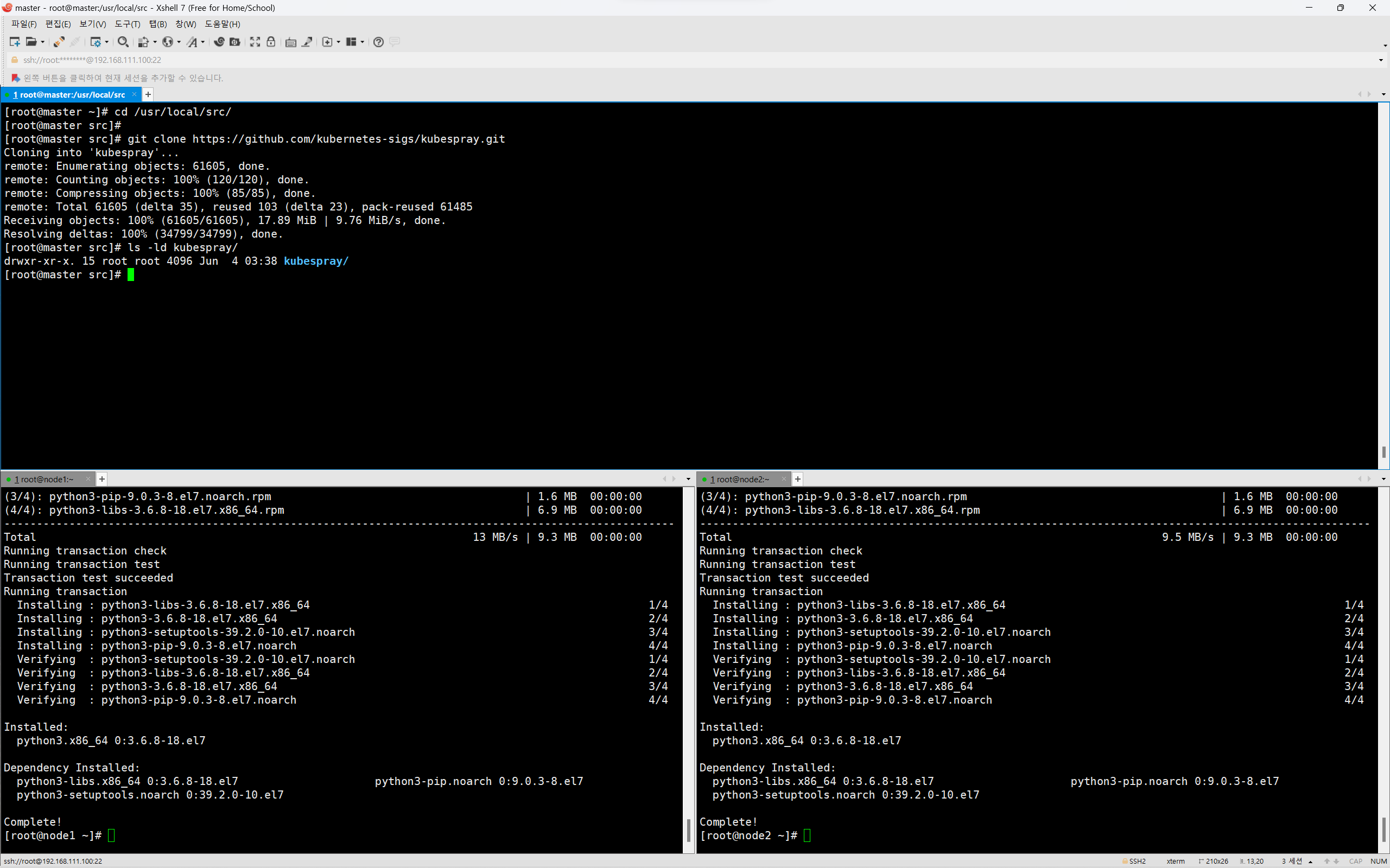Expand the layout arrangement dropdown arrow
The image size is (1390, 868).
363,42
